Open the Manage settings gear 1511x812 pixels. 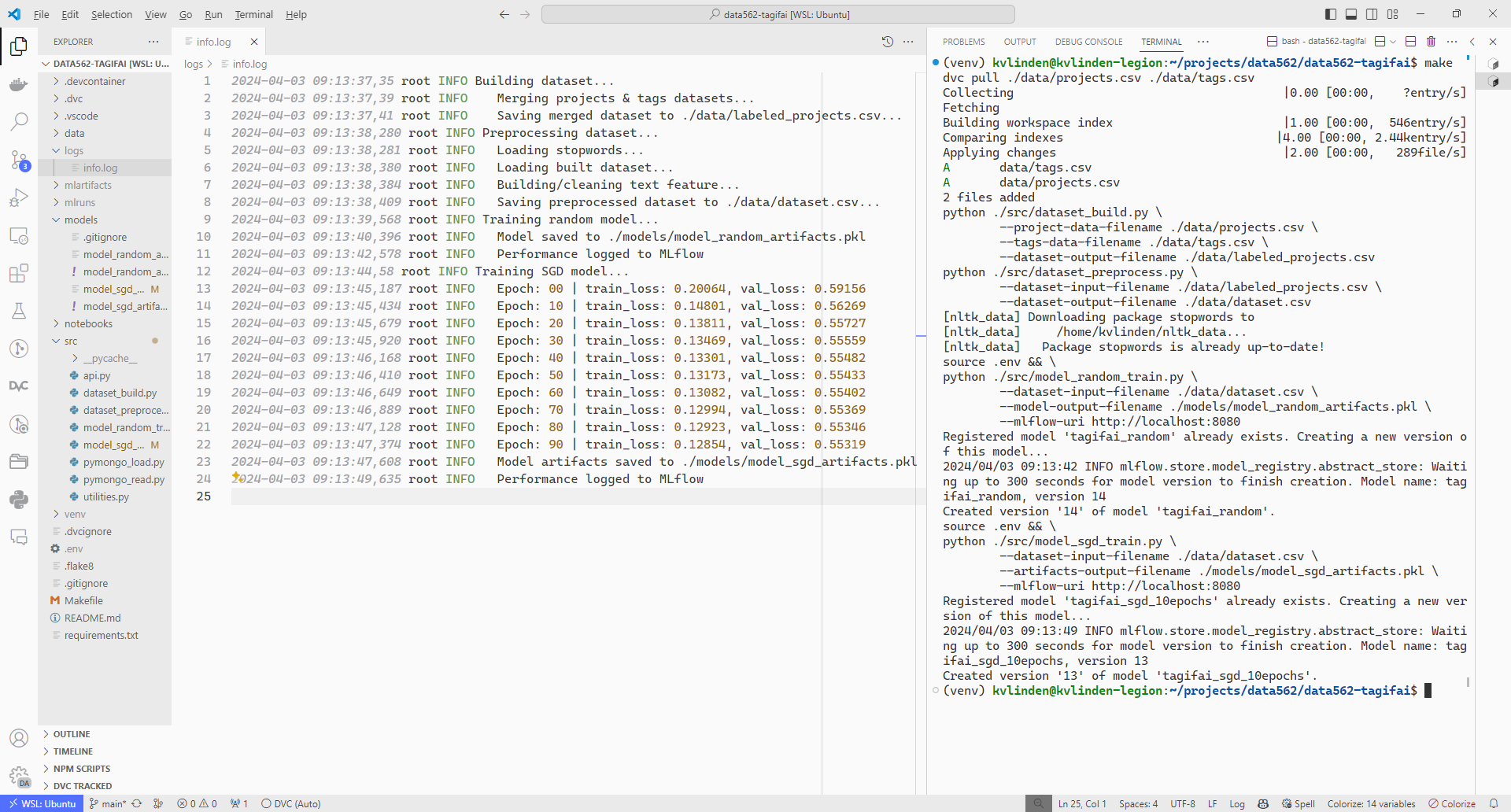19,776
